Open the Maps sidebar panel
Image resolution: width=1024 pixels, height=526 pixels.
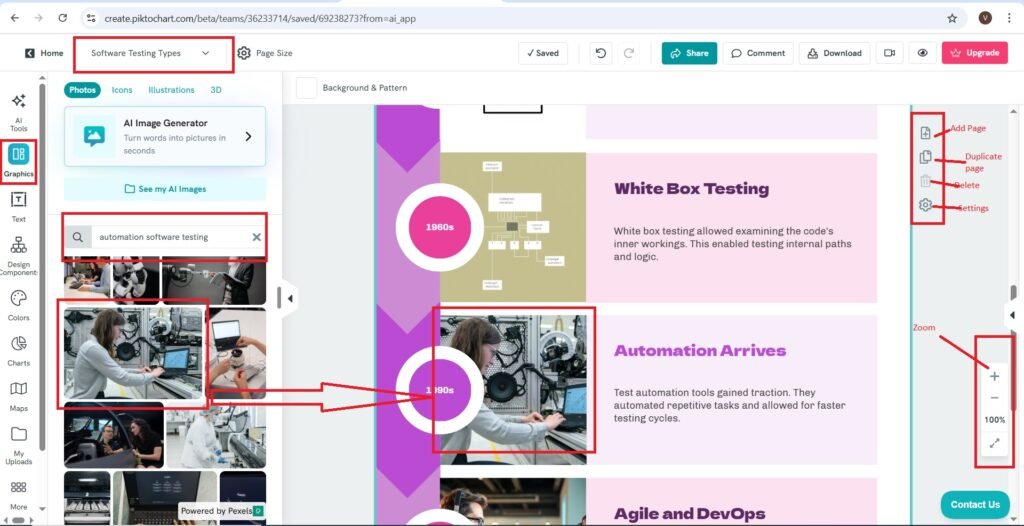[18, 394]
